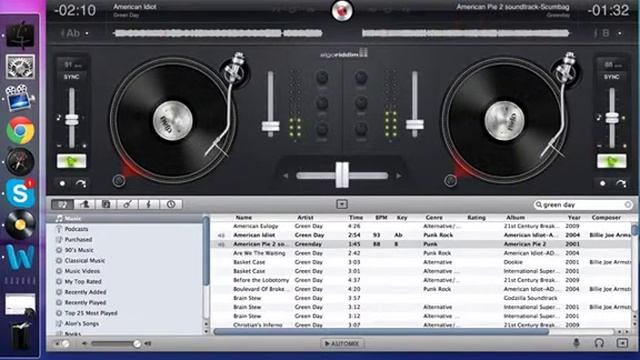Click the crossfader left arrow
Image resolution: width=640 pixels, height=360 pixels.
pyautogui.click(x=285, y=176)
